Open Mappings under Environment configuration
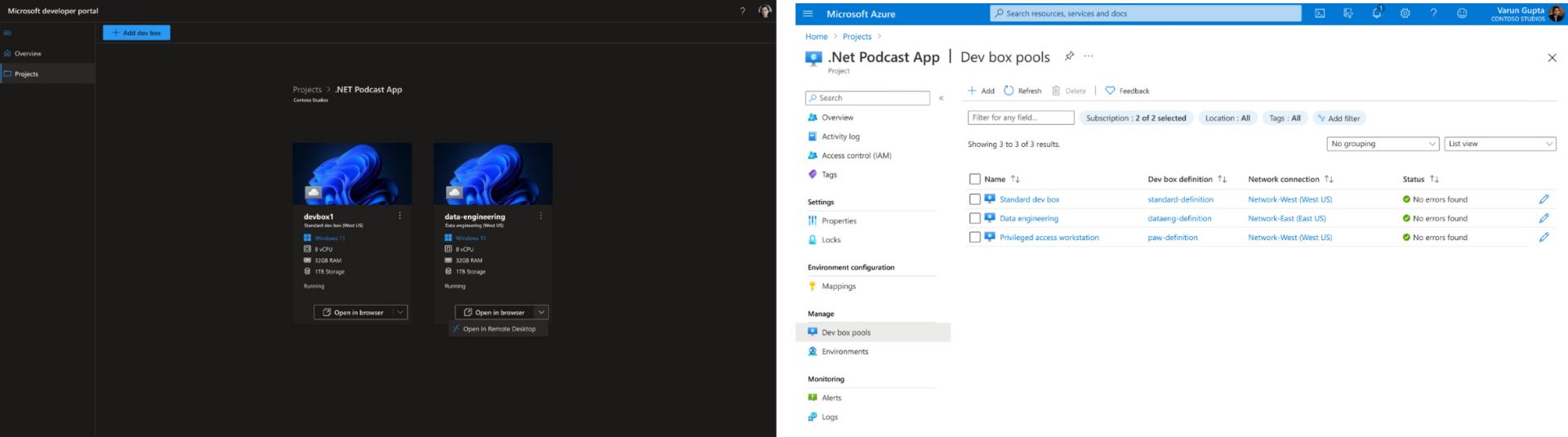Image resolution: width=1568 pixels, height=437 pixels. click(x=839, y=286)
